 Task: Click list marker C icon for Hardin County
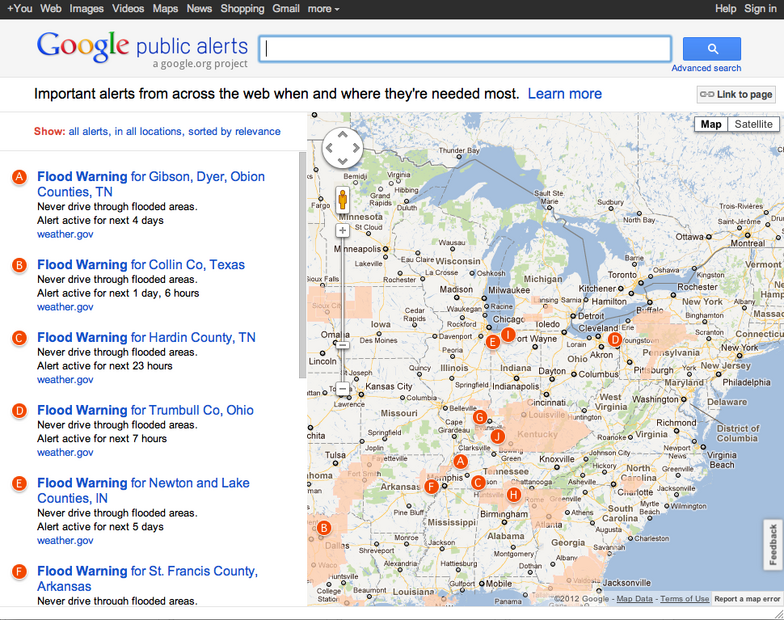coord(19,338)
